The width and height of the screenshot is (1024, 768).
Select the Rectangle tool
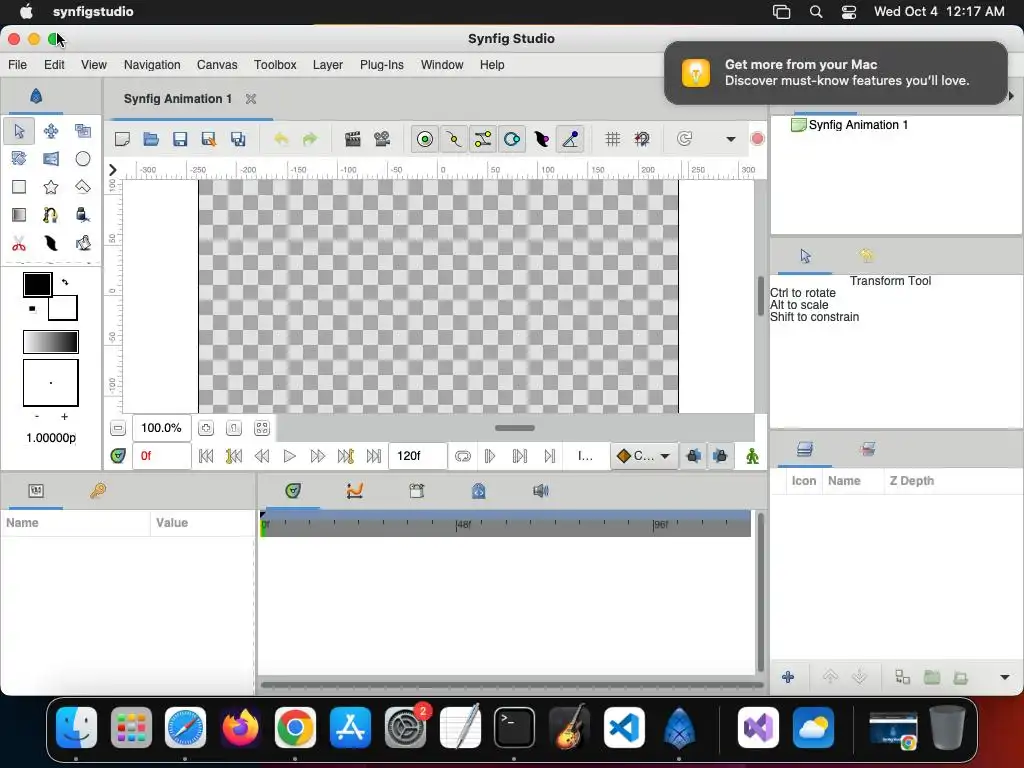pyautogui.click(x=19, y=187)
